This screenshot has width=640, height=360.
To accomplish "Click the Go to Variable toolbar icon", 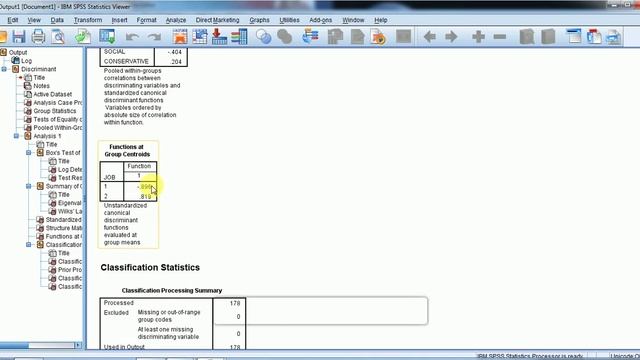I will click(219, 37).
